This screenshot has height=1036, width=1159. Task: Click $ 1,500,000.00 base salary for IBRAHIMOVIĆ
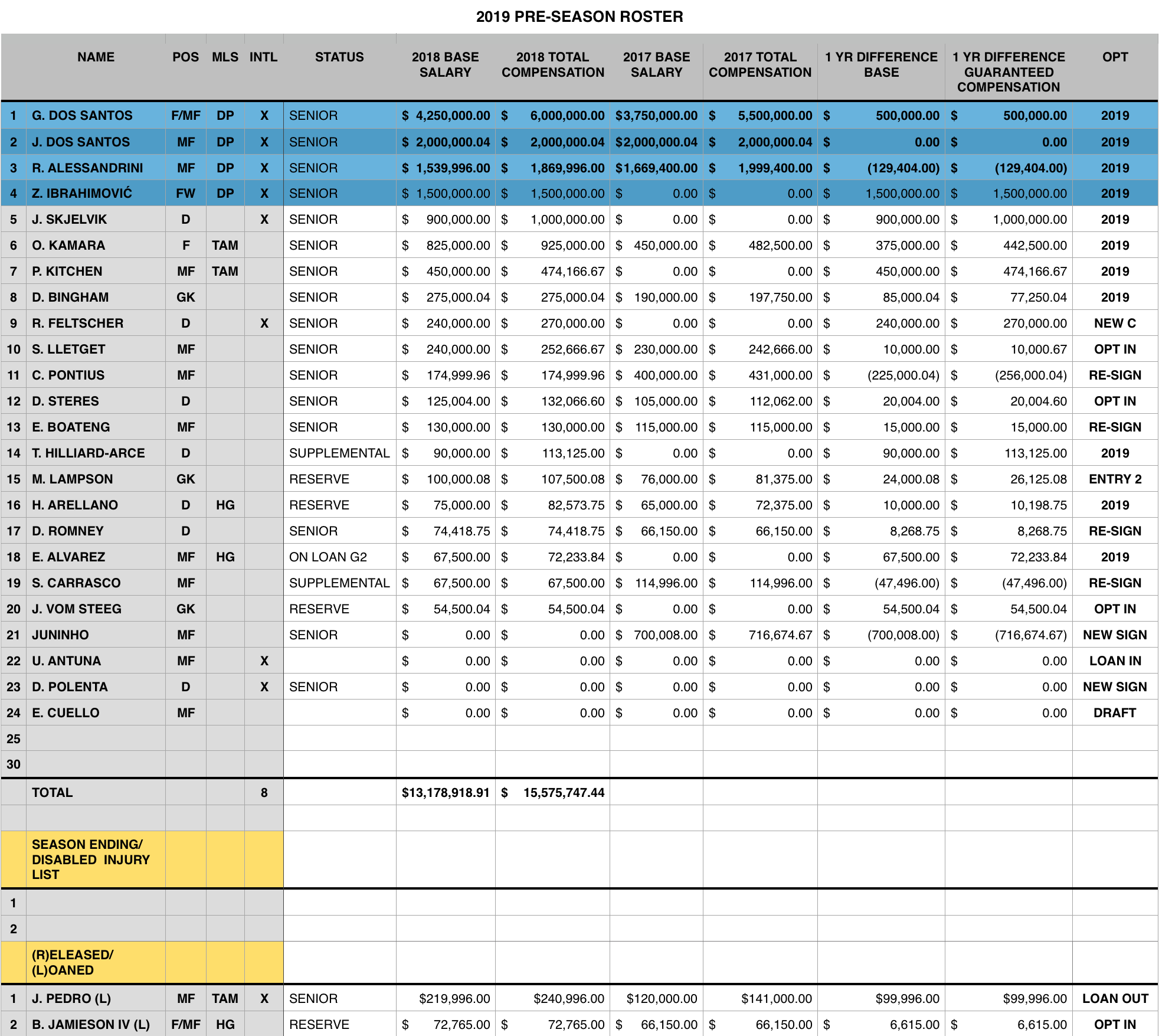pos(446,194)
